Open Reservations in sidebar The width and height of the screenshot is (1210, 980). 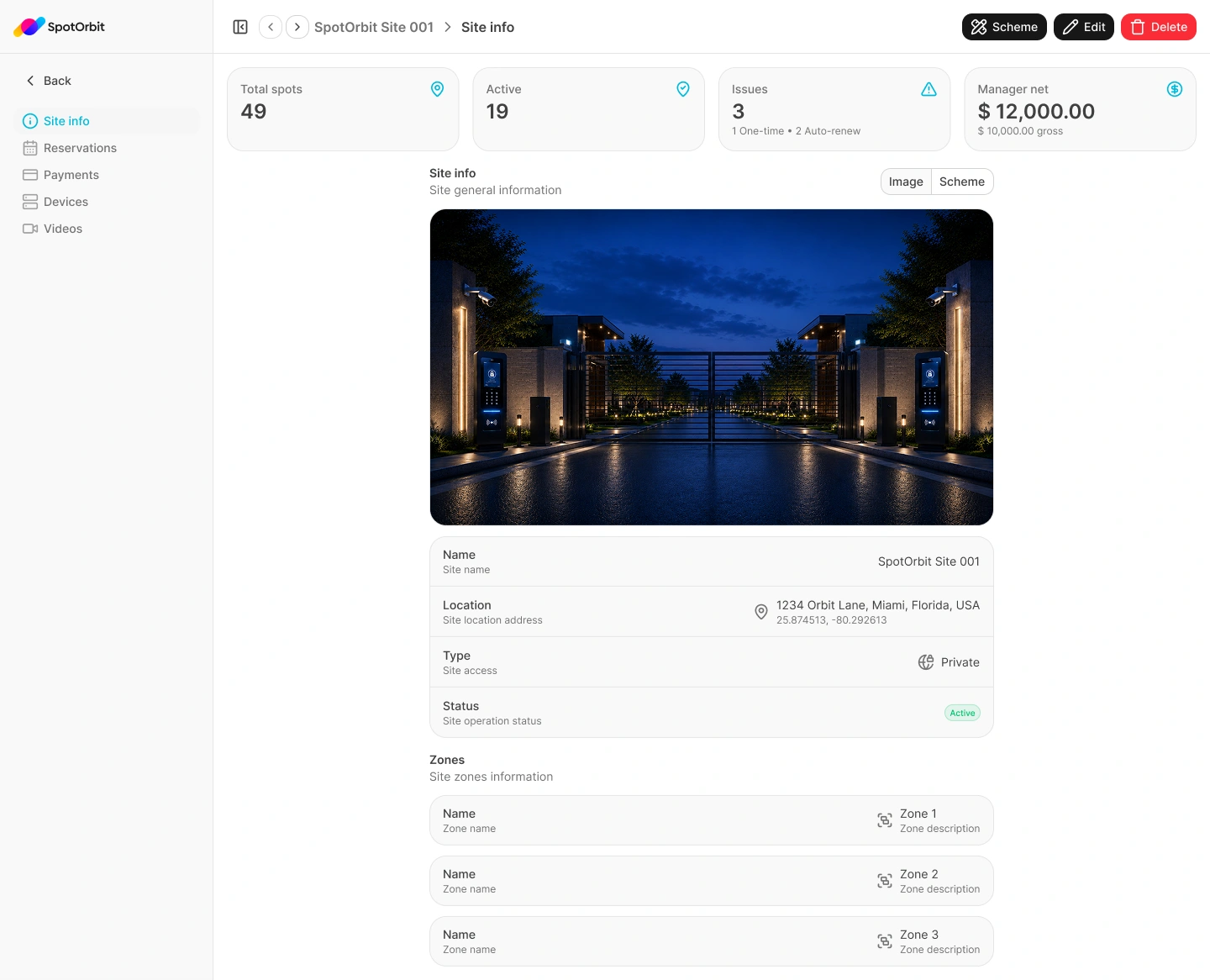pyautogui.click(x=107, y=148)
